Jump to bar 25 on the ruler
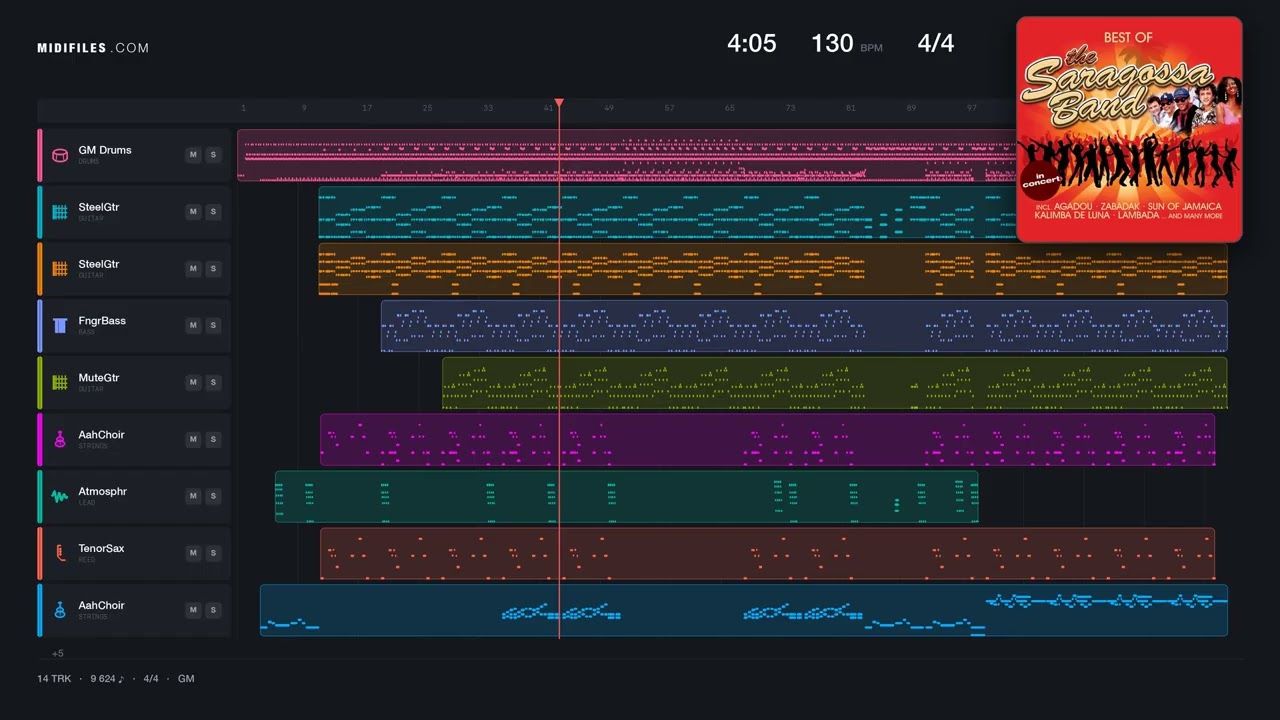The image size is (1280, 720). pos(428,108)
